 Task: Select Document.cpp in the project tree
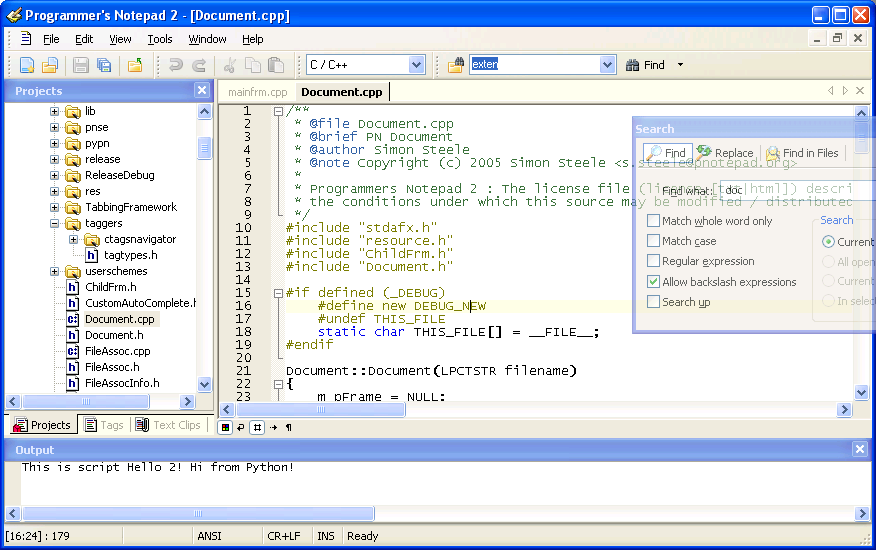point(120,319)
